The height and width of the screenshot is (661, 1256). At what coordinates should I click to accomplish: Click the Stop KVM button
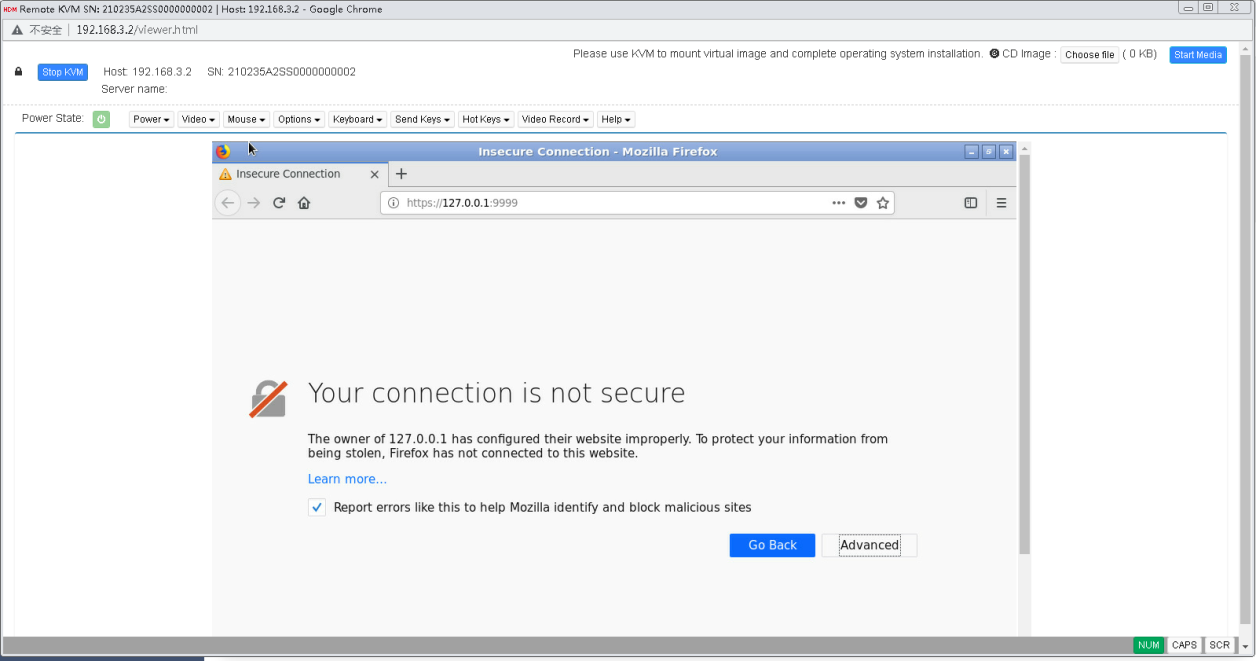pos(63,72)
